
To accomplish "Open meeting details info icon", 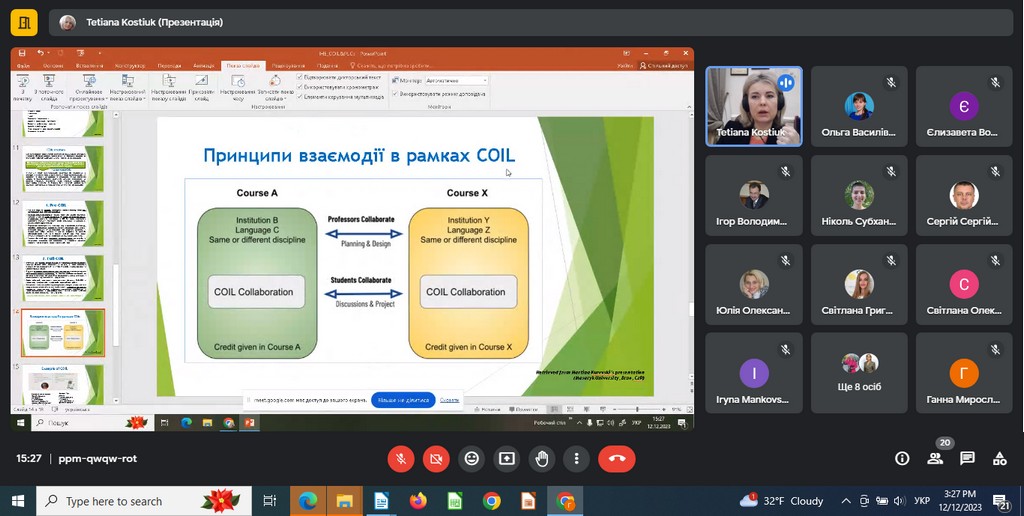I will (902, 459).
